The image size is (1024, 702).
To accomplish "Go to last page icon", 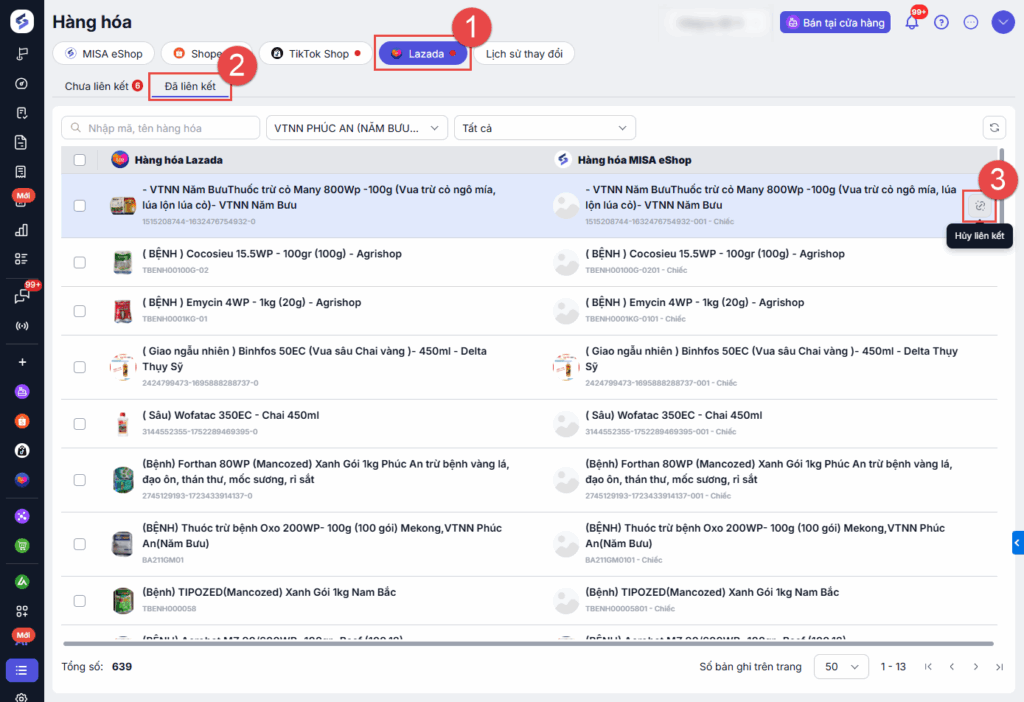I will pos(999,667).
